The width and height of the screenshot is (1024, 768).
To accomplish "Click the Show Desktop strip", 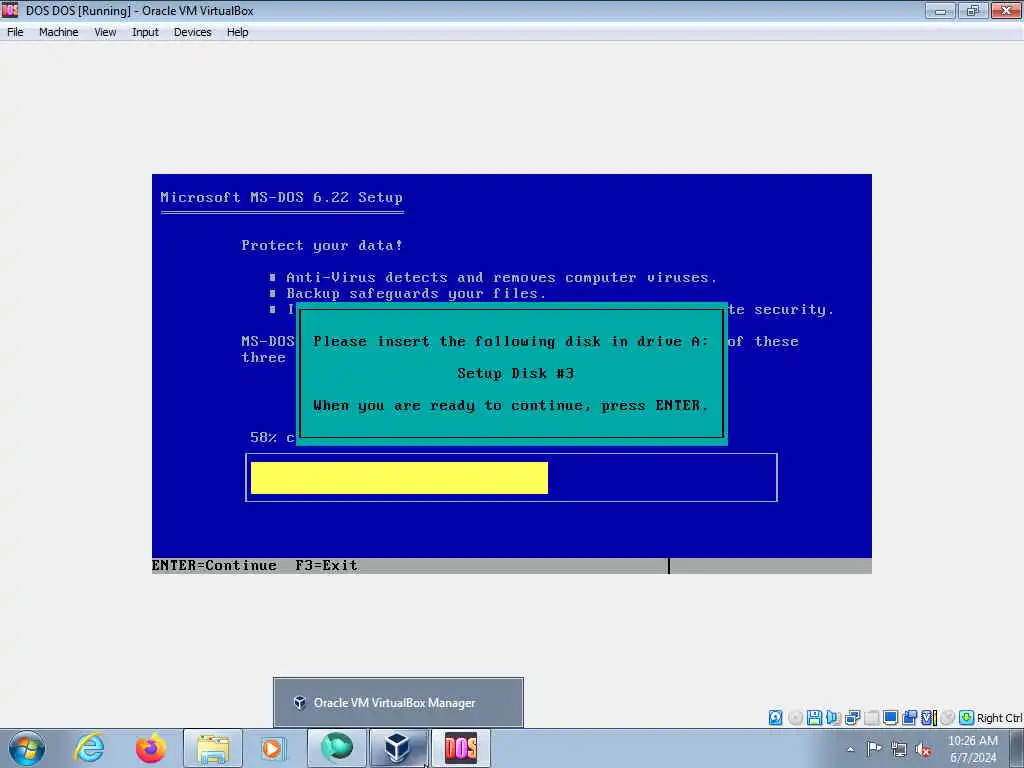I will click(x=1017, y=749).
